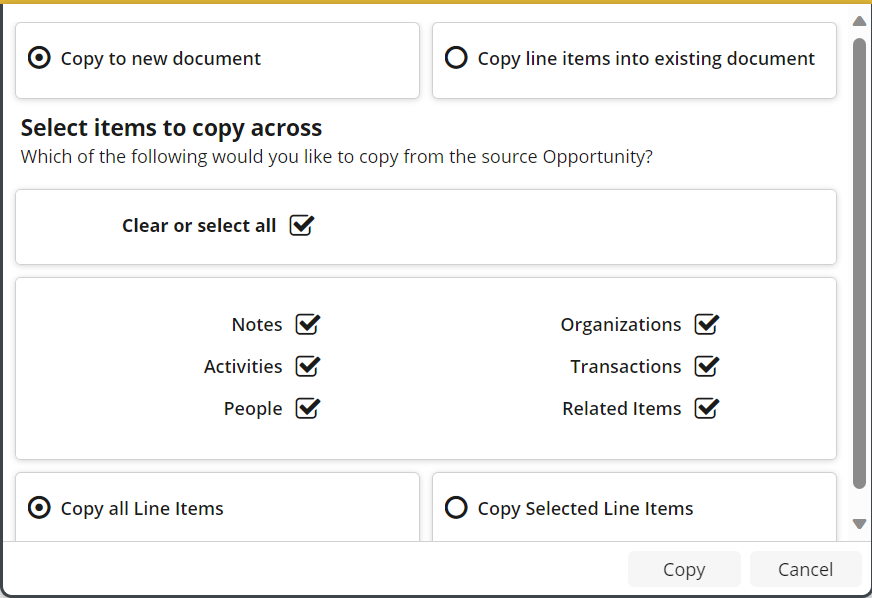Viewport: 872px width, 598px height.
Task: Click the scrollbar track below the thumb
Action: pos(859,503)
